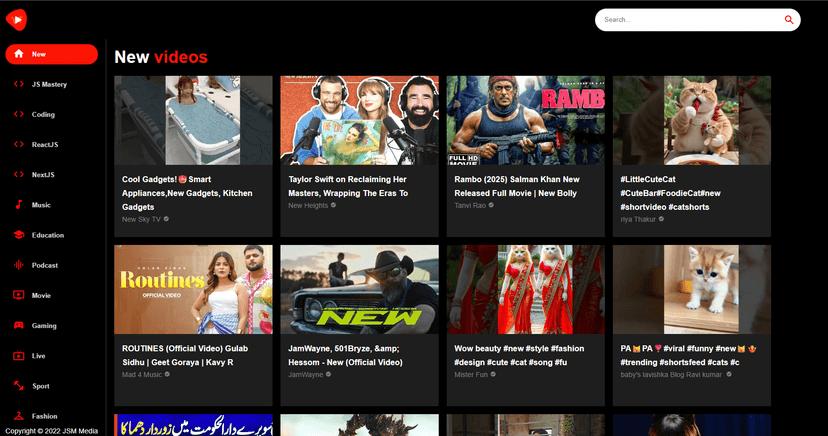828x436 pixels.
Task: Select the highlighted New category button
Action: tap(51, 54)
